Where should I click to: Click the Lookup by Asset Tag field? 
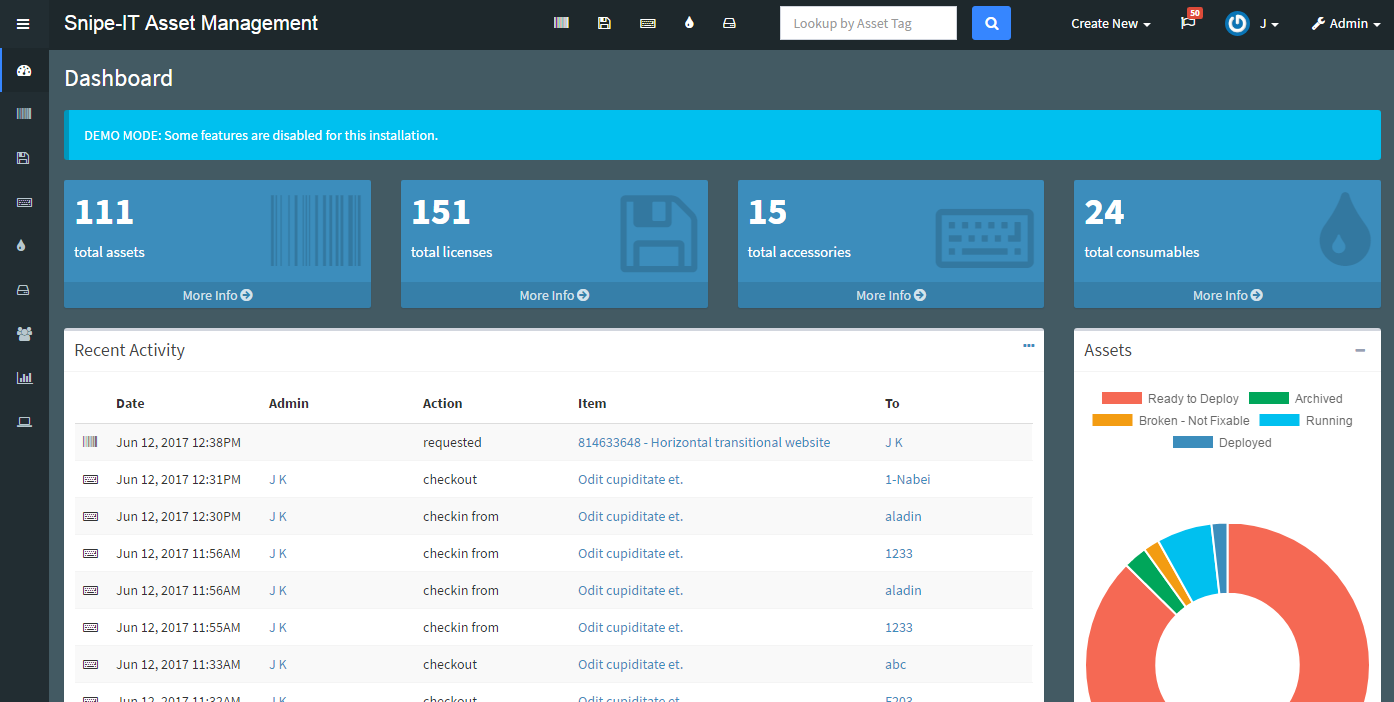coord(868,23)
